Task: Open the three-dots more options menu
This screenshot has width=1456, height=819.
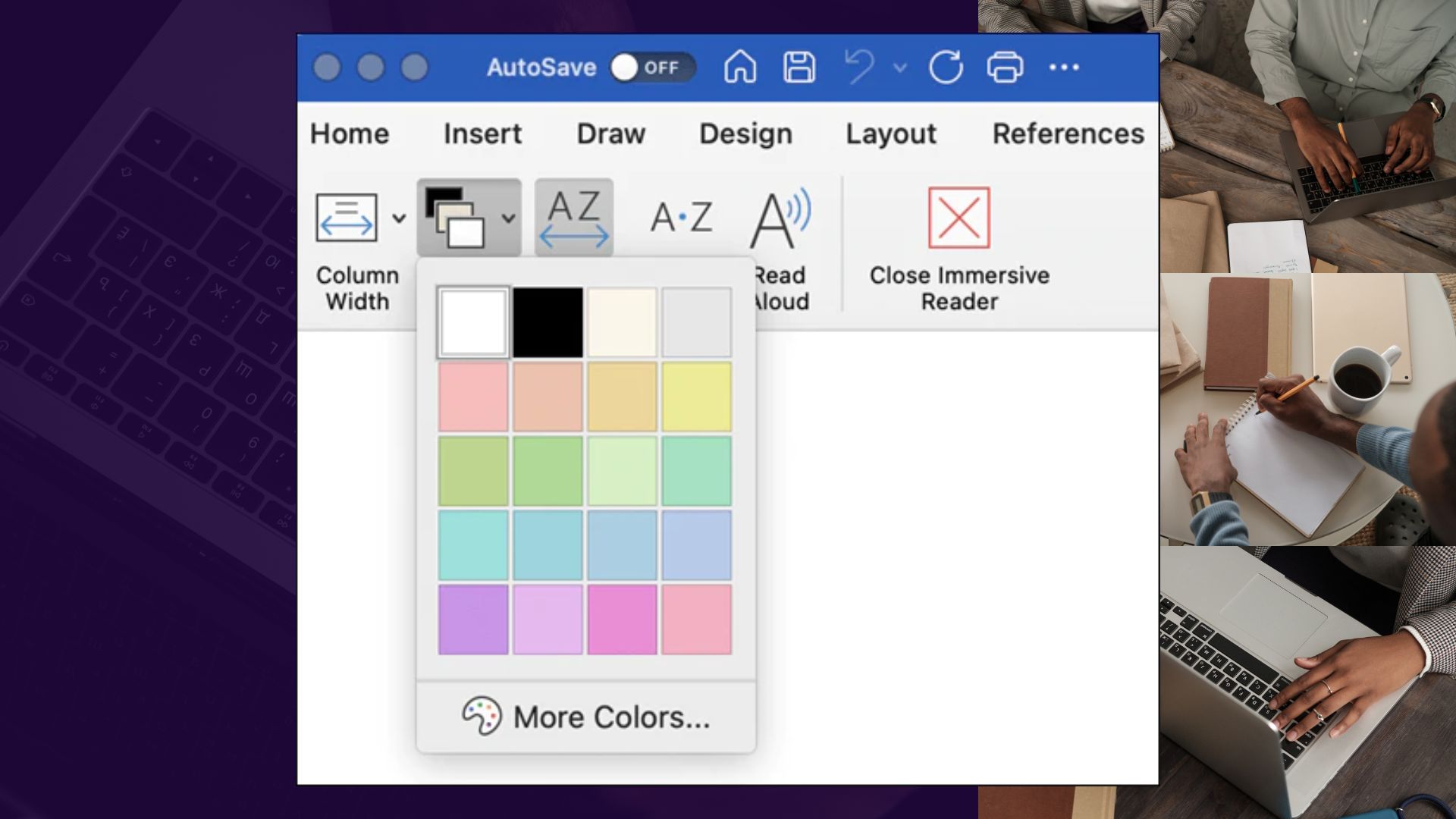Action: pyautogui.click(x=1064, y=67)
